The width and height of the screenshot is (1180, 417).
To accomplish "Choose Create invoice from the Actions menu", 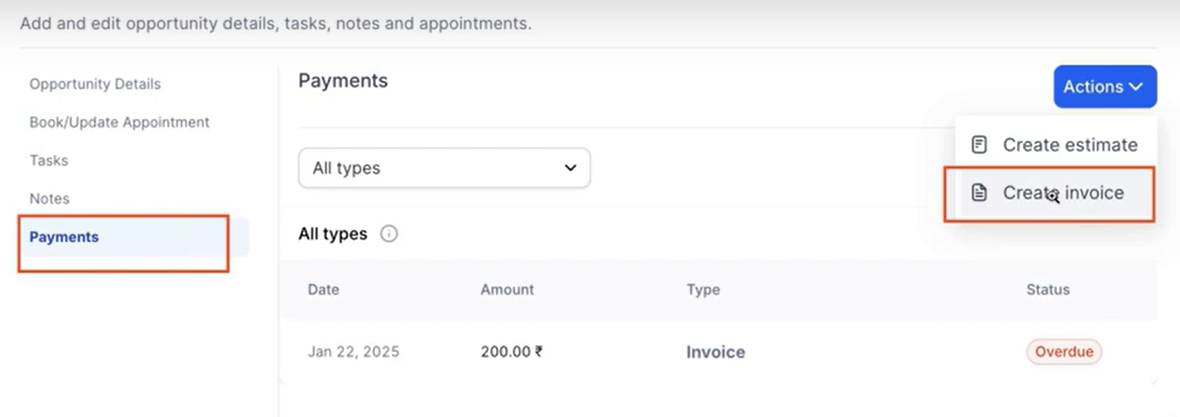I will tap(1063, 193).
